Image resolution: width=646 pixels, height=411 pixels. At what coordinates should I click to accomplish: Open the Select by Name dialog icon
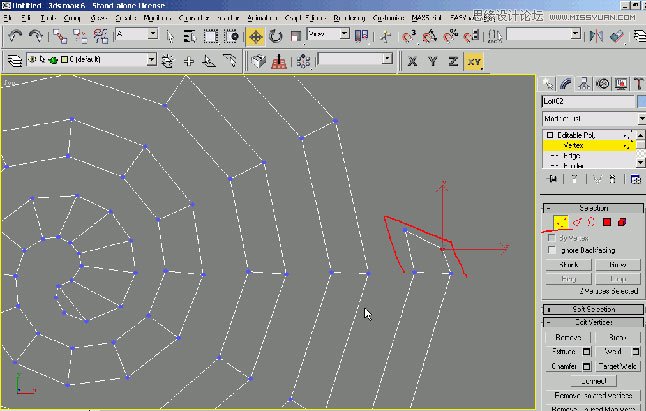(190, 36)
